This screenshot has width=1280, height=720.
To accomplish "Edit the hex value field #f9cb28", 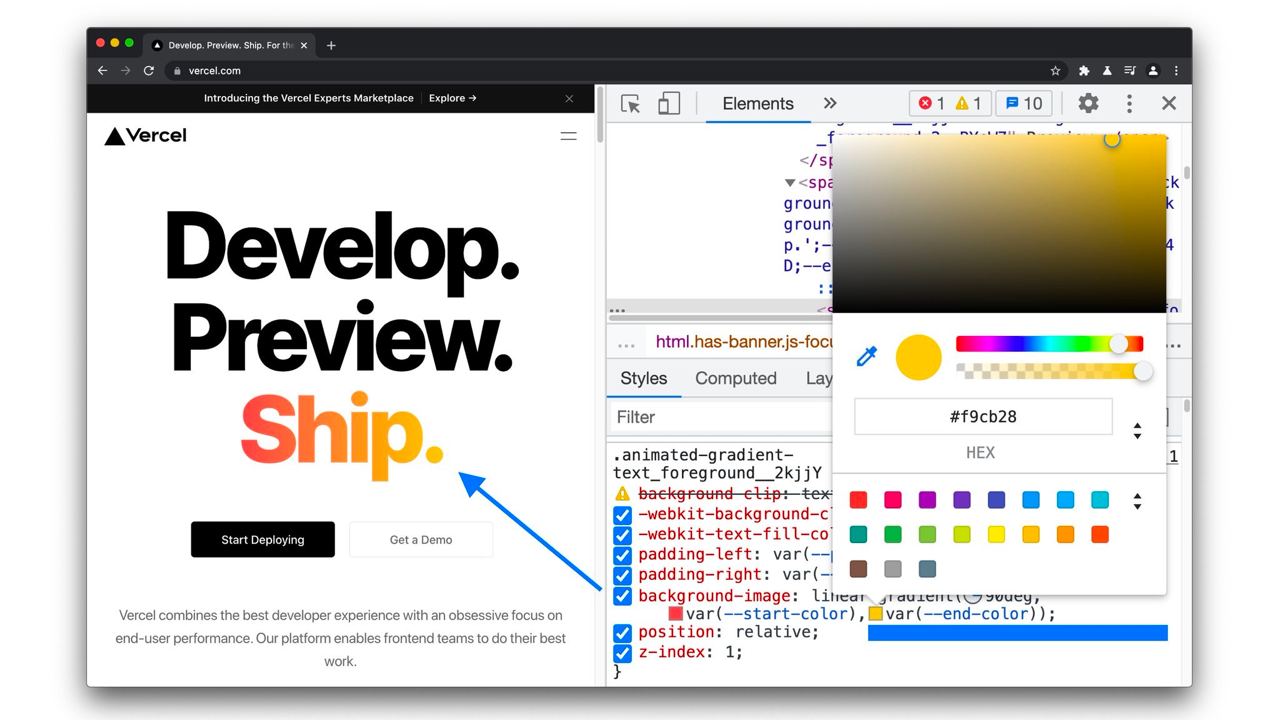I will [x=983, y=416].
